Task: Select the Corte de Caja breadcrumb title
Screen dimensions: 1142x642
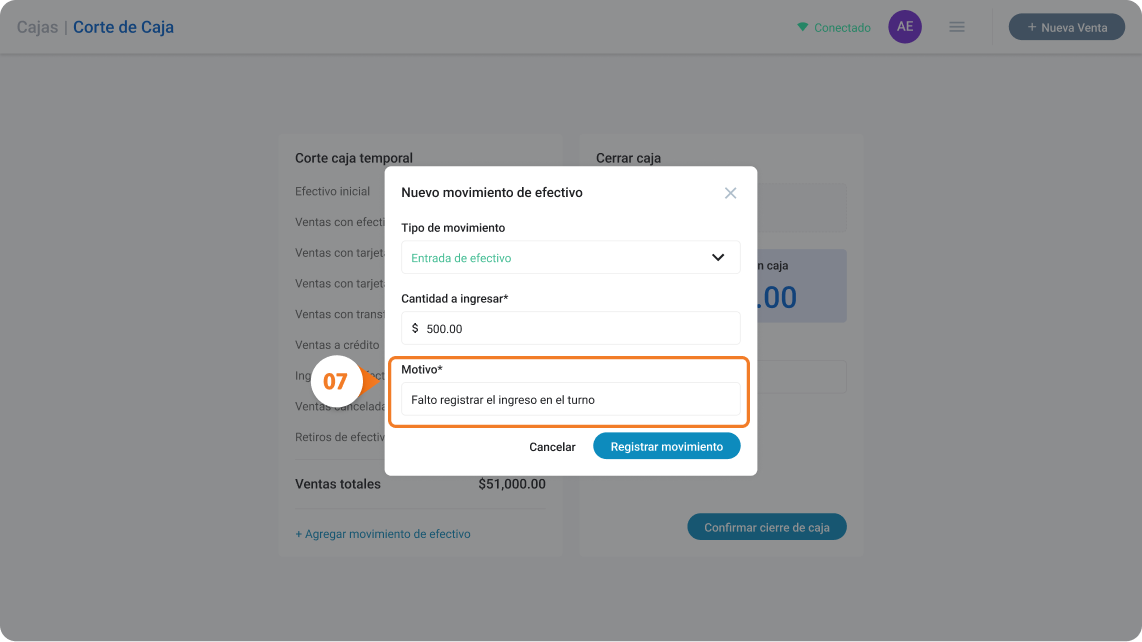Action: coord(123,27)
